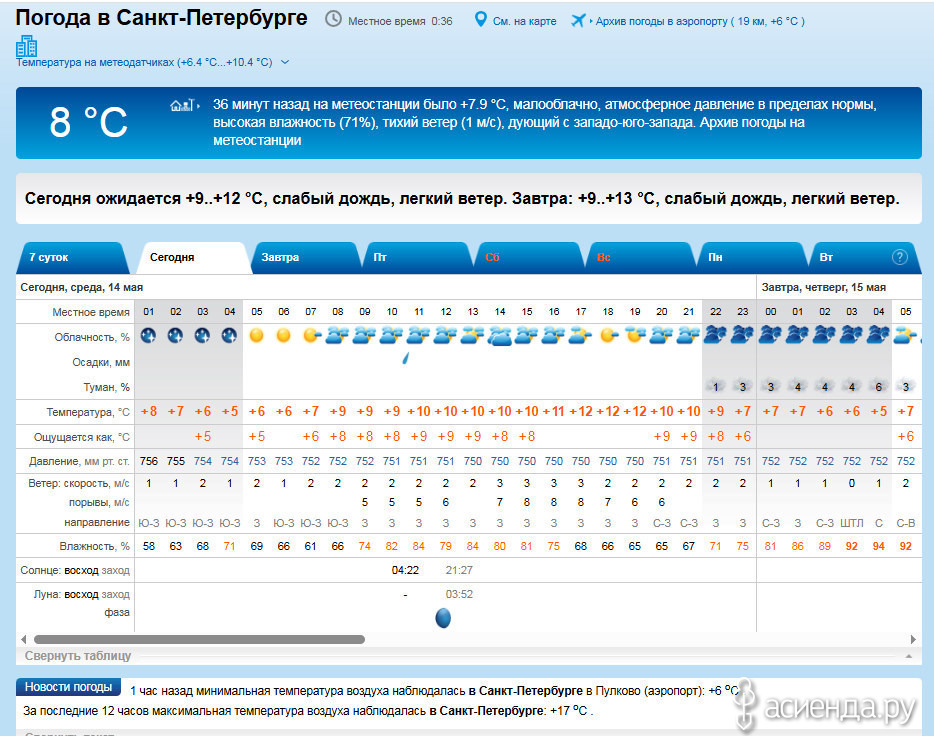
Task: Open the См. на карте link
Action: 524,21
